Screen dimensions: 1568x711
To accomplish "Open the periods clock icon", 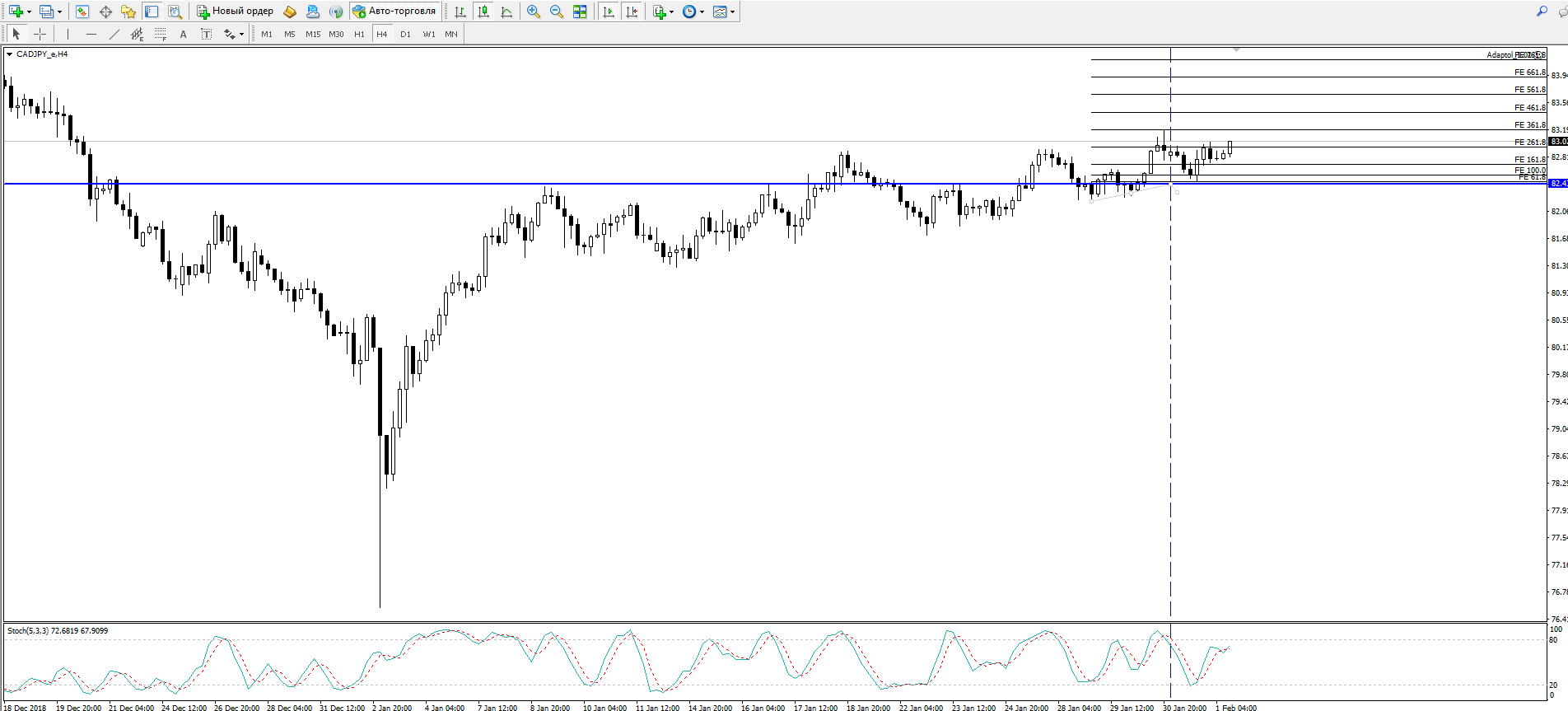I will (x=689, y=12).
